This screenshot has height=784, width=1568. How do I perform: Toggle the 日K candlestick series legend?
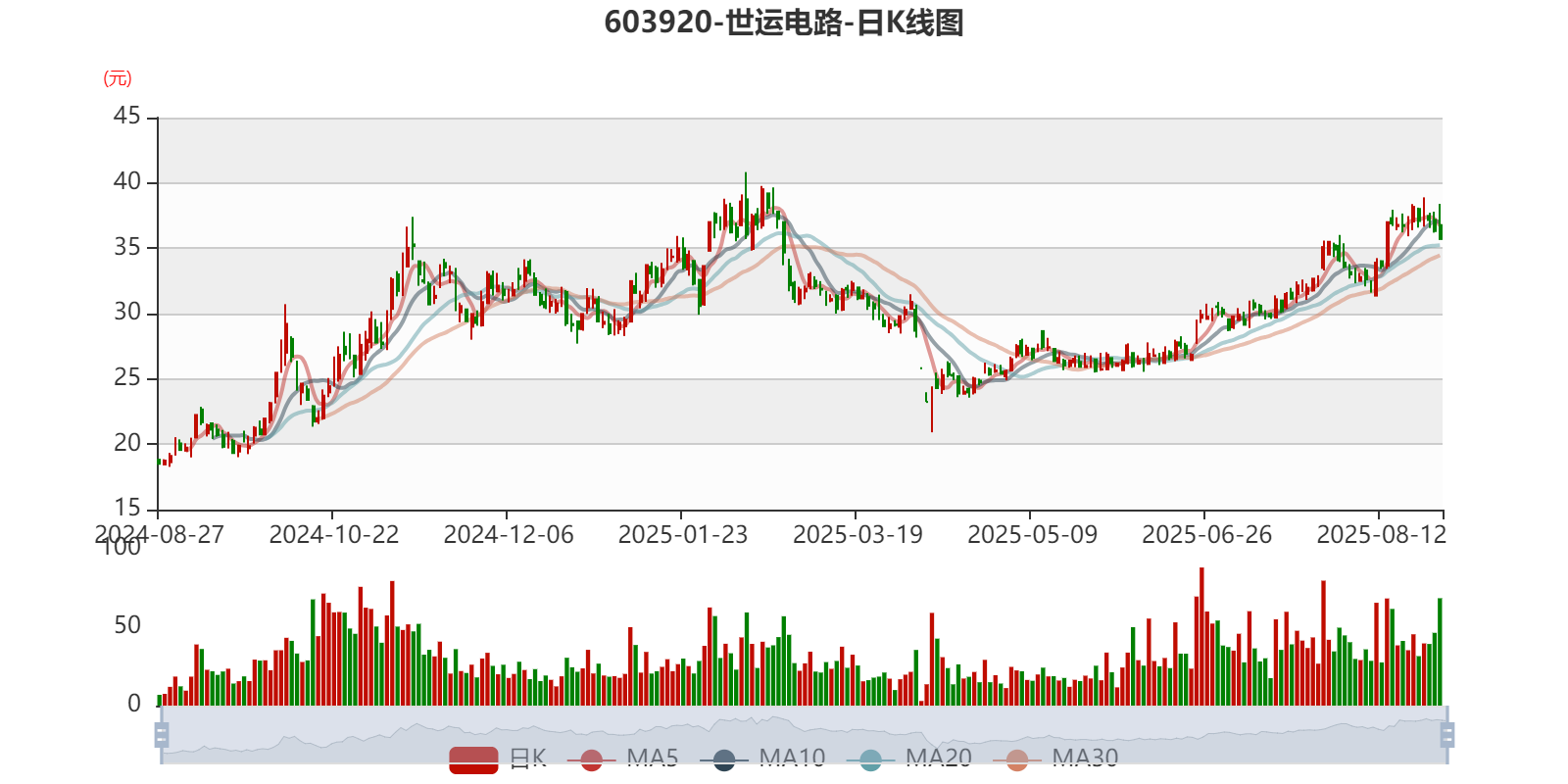[x=498, y=759]
